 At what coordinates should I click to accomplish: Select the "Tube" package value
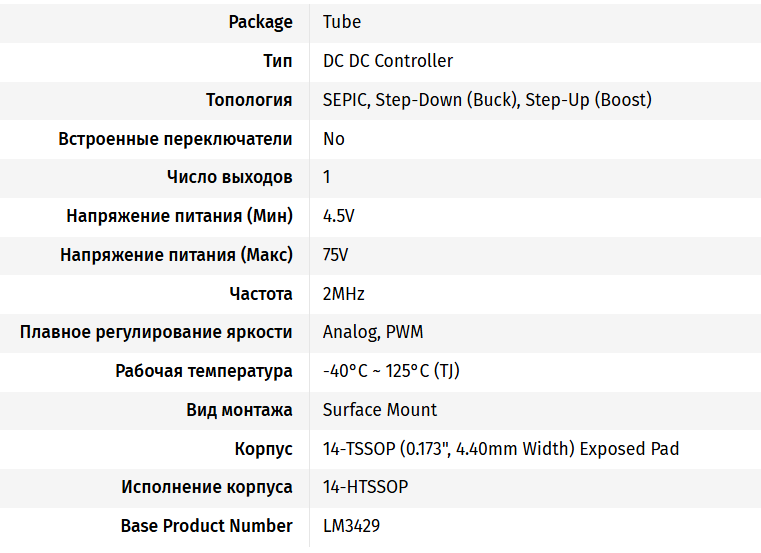pos(342,22)
